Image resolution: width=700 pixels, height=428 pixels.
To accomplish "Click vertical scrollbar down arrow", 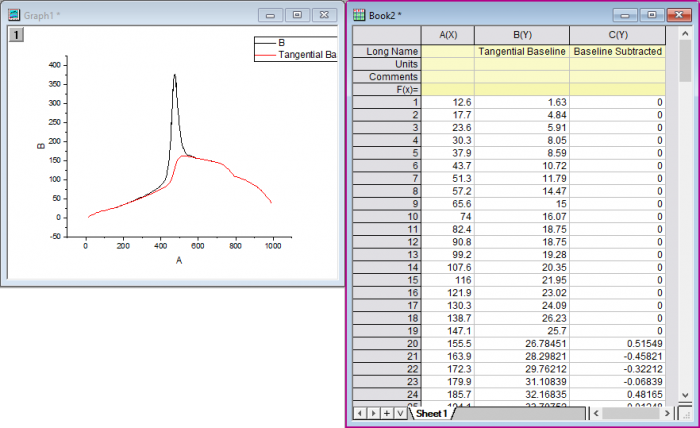I will pos(685,395).
